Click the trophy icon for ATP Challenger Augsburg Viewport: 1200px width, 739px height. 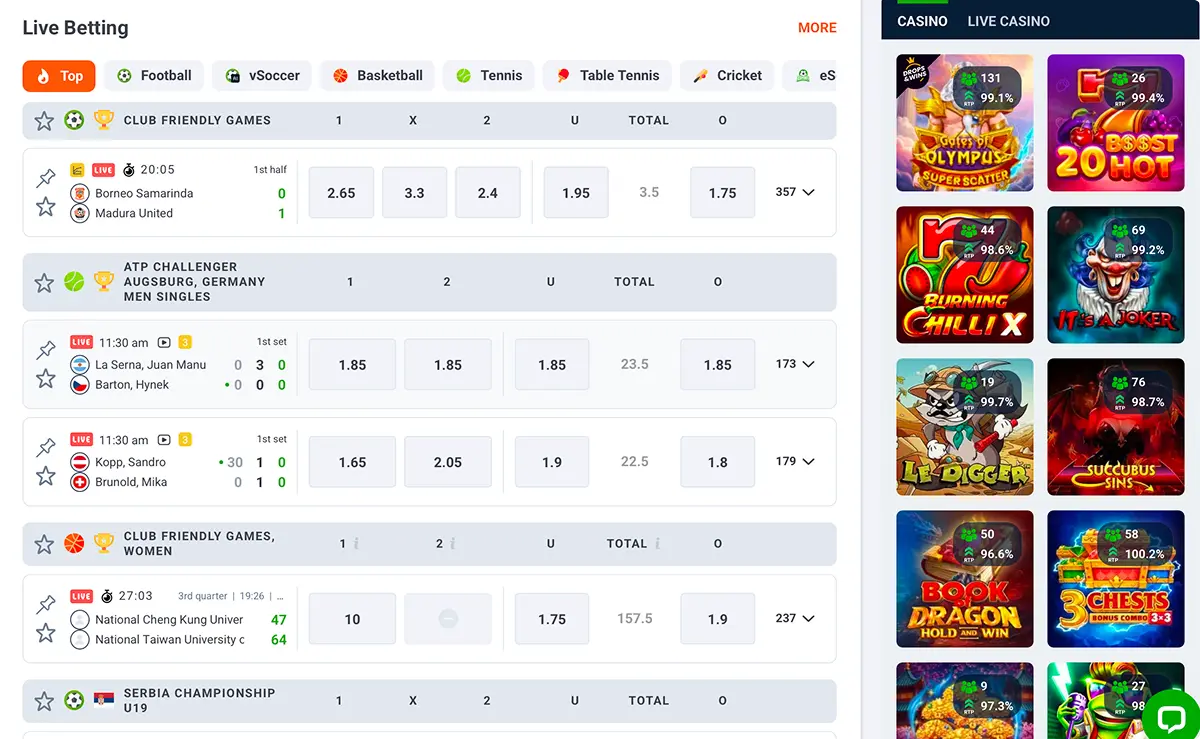(104, 282)
